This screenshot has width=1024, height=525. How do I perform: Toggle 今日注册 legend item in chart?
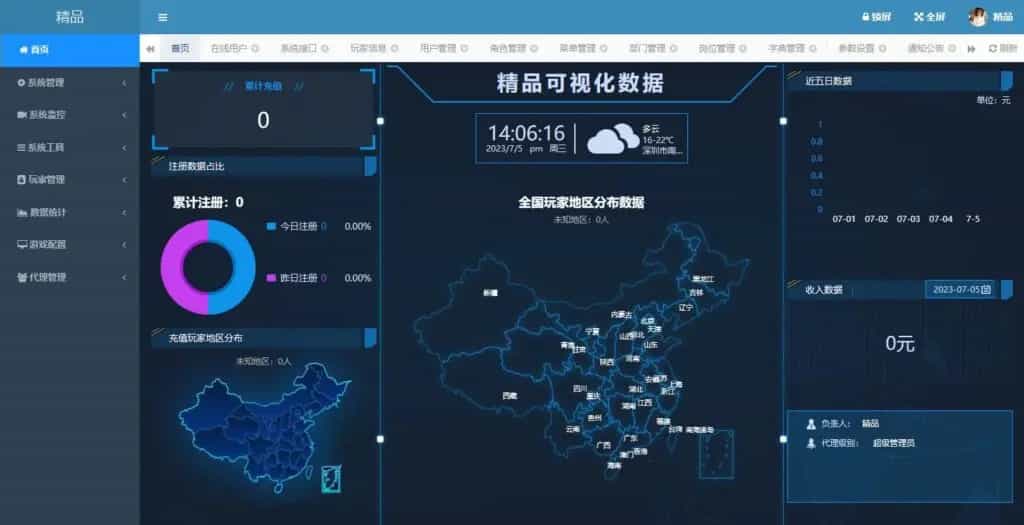(x=295, y=227)
